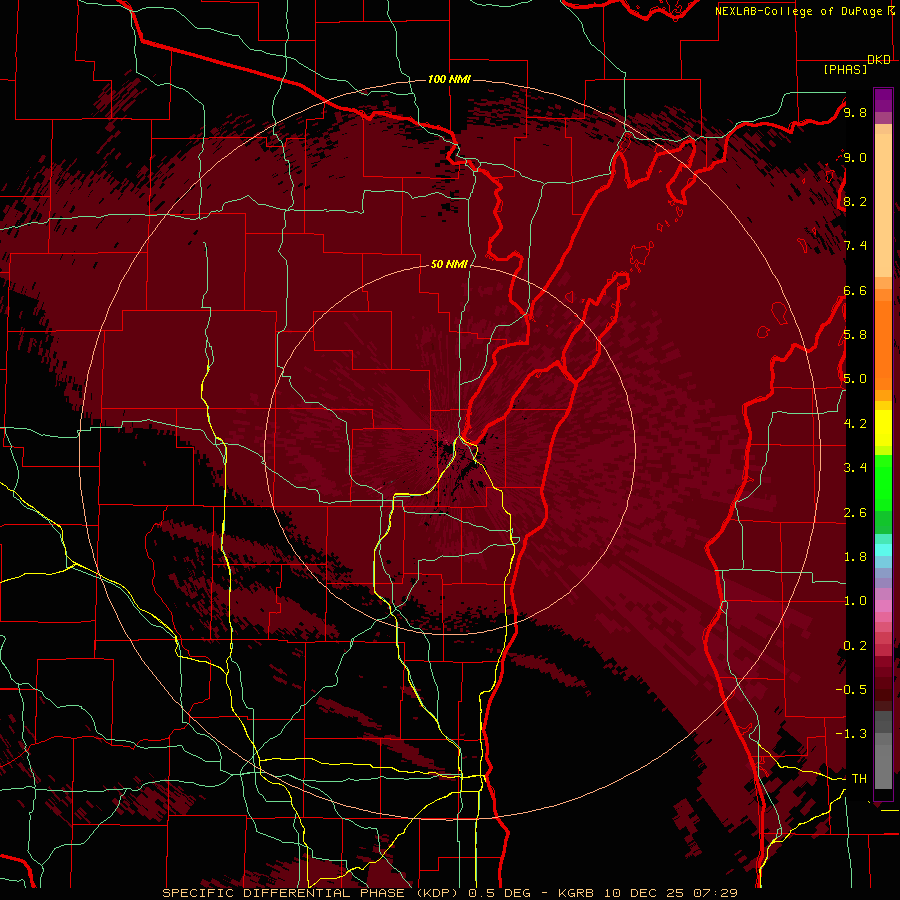The height and width of the screenshot is (900, 900).
Task: Click the [PHAS] label above the color scale
Action: click(845, 70)
